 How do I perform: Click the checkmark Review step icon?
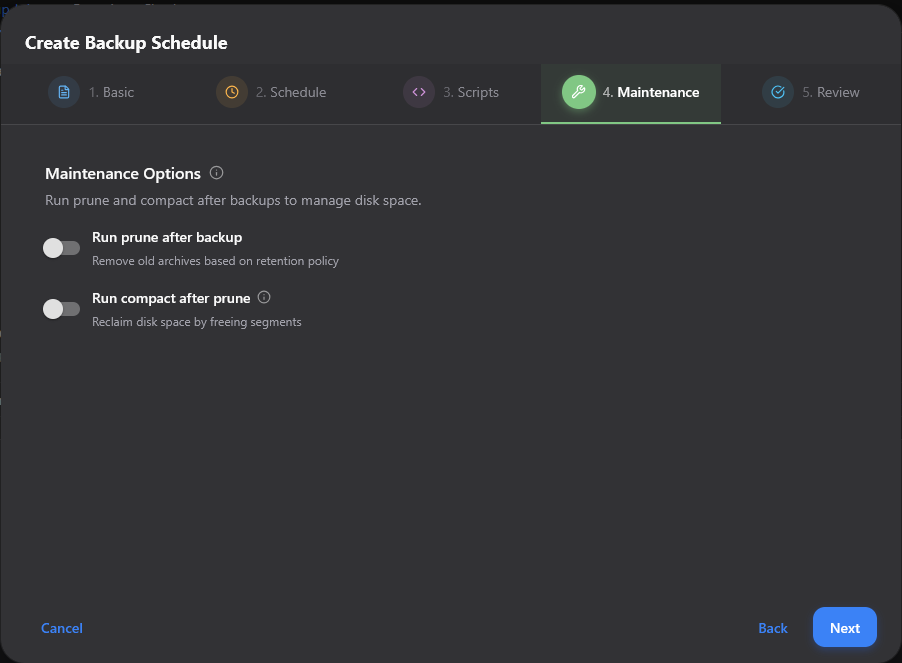coord(778,92)
